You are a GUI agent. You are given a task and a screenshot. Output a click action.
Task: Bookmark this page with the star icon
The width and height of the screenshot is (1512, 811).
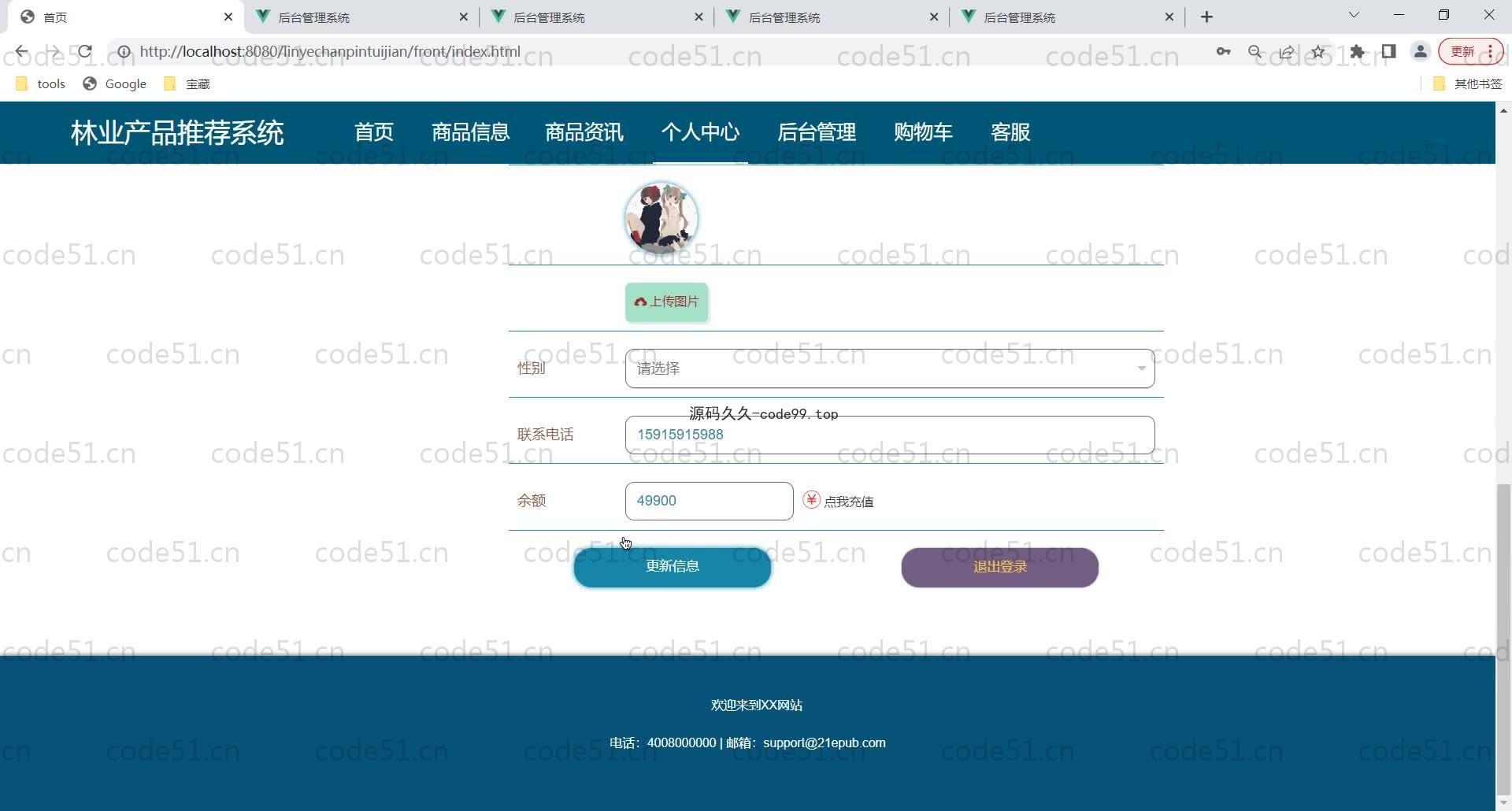(1318, 52)
